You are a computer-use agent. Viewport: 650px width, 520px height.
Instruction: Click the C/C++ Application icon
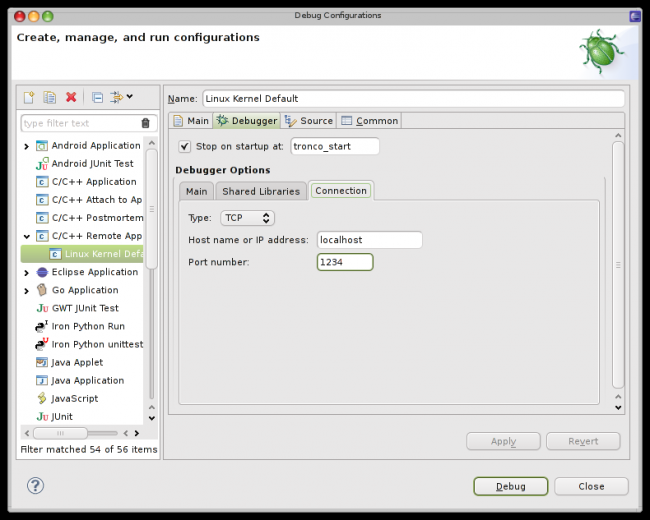coord(42,182)
